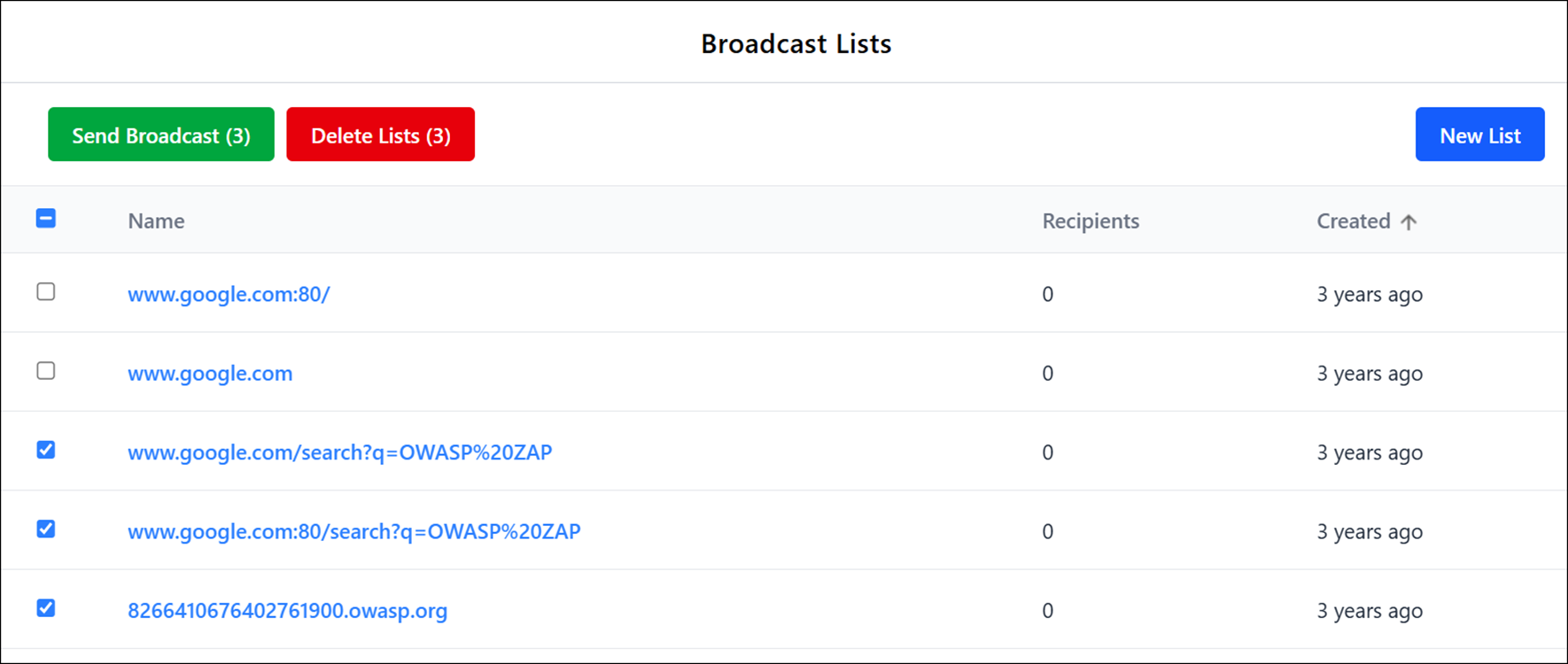
Task: Sort by the Created column header
Action: coord(1354,220)
